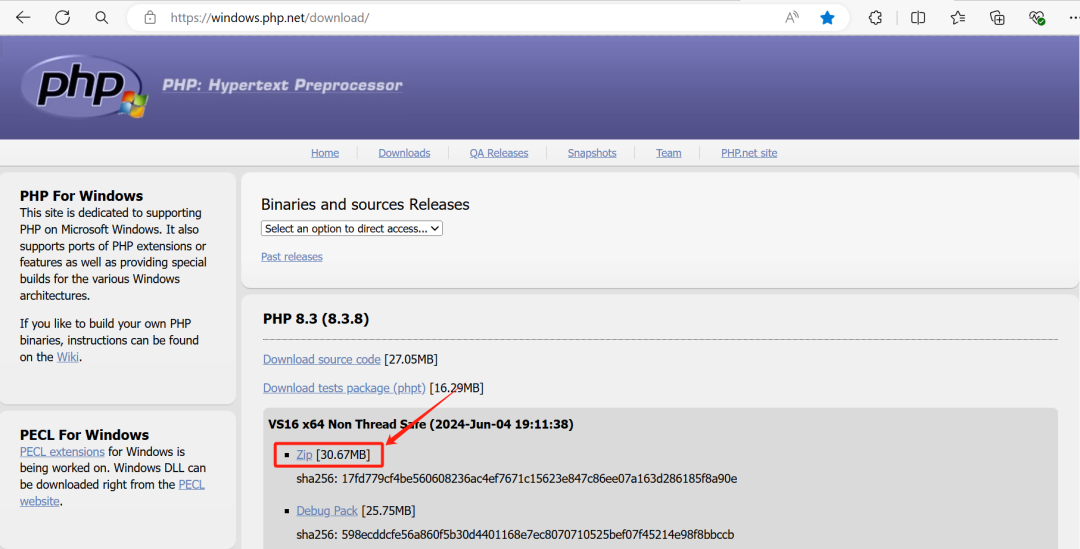
Task: Click the PHP Windows logo
Action: (x=85, y=86)
